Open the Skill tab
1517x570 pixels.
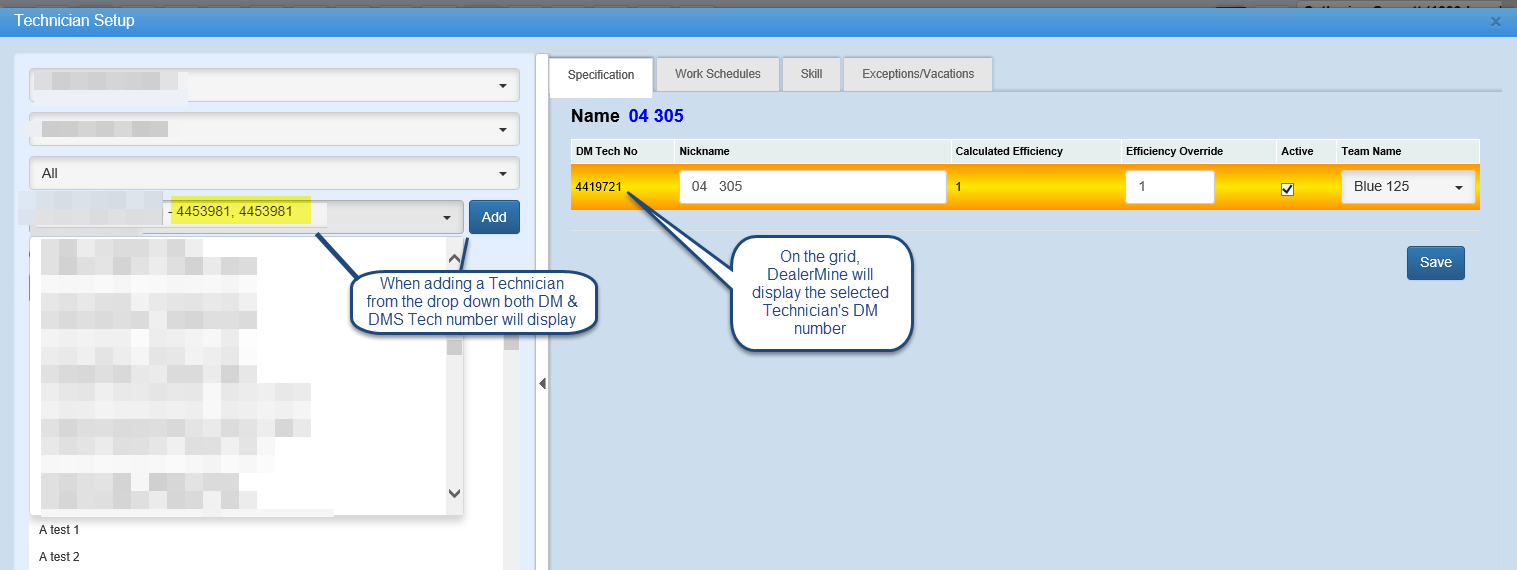coord(811,74)
